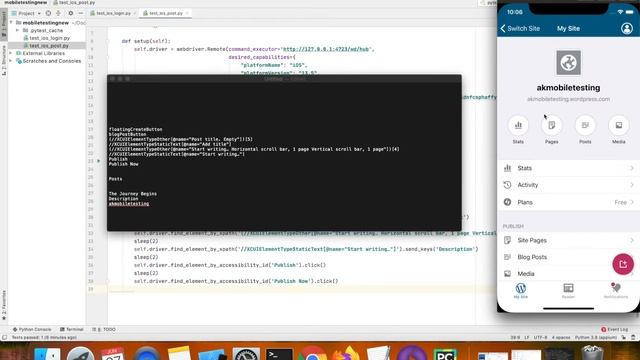This screenshot has height=360, width=640.
Task: Expand the .pytest_cache folder
Action: 17,30
